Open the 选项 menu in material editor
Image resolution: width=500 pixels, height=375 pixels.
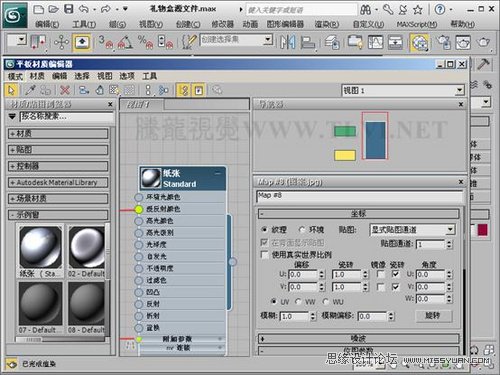click(127, 76)
